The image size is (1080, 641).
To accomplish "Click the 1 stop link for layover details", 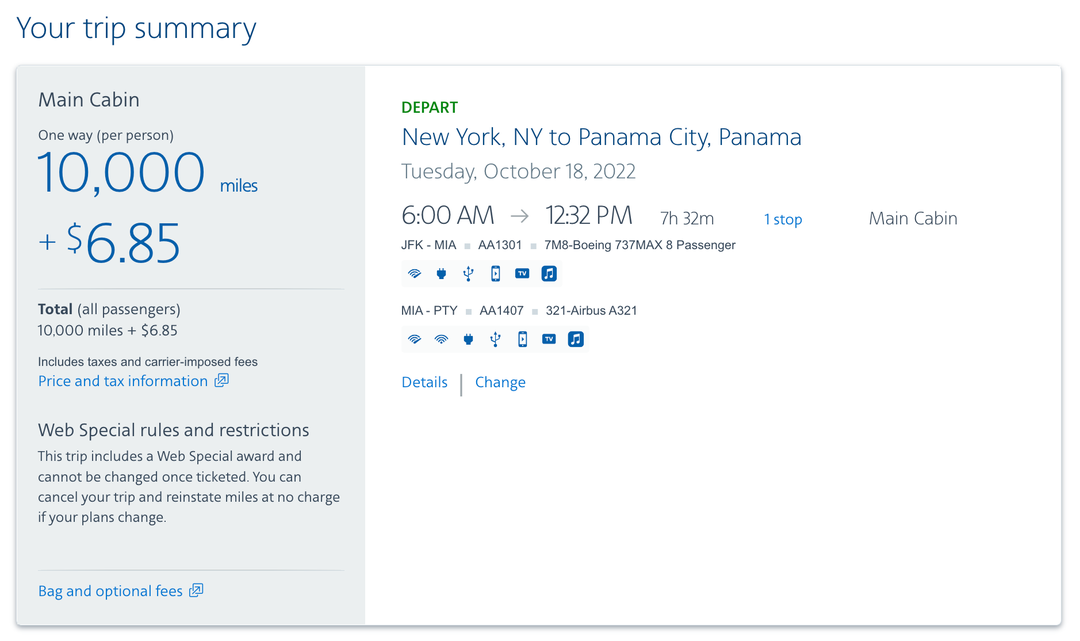I will (x=783, y=219).
